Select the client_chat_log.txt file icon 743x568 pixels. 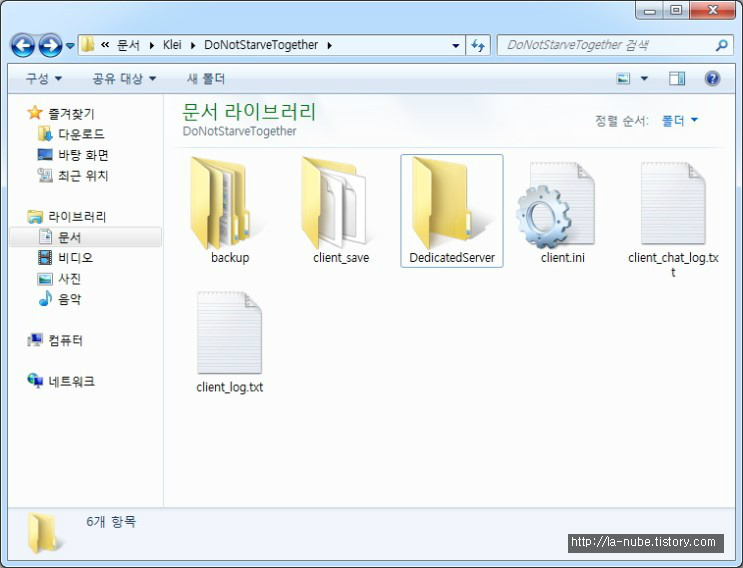coord(673,203)
